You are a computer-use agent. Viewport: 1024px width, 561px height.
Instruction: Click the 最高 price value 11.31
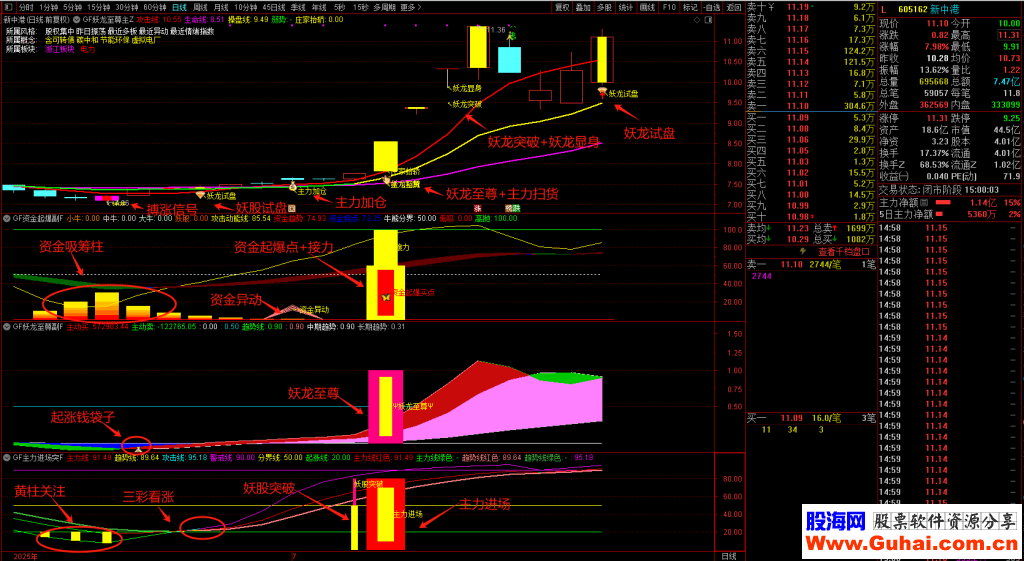(1008, 34)
